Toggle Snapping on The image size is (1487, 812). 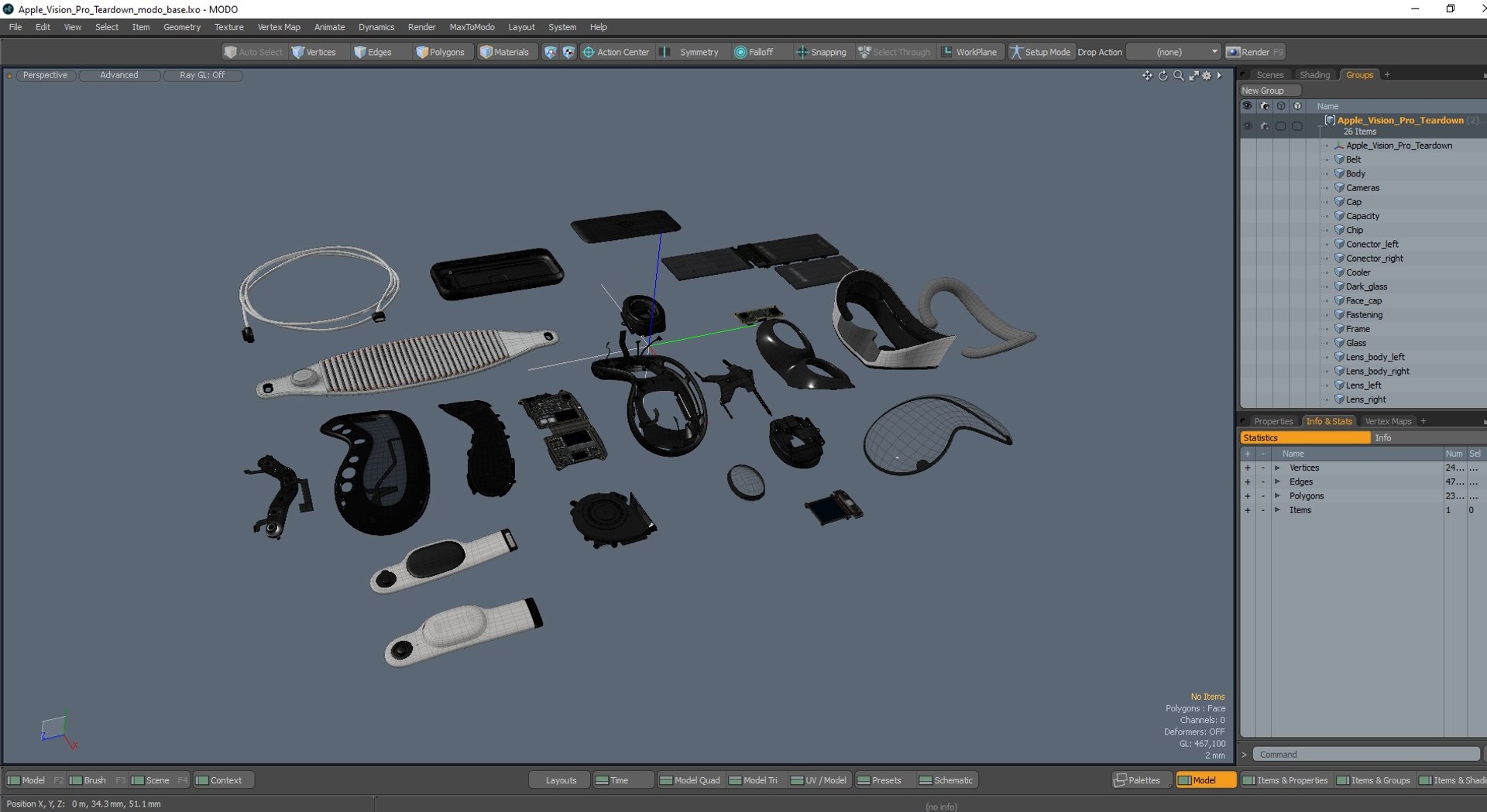tap(821, 52)
